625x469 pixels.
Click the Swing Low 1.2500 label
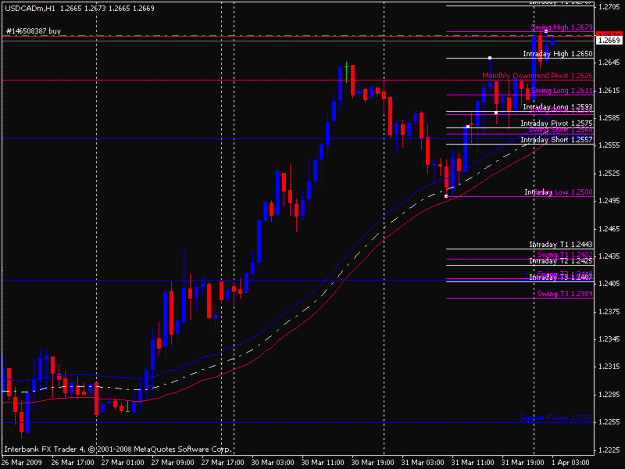pyautogui.click(x=563, y=192)
